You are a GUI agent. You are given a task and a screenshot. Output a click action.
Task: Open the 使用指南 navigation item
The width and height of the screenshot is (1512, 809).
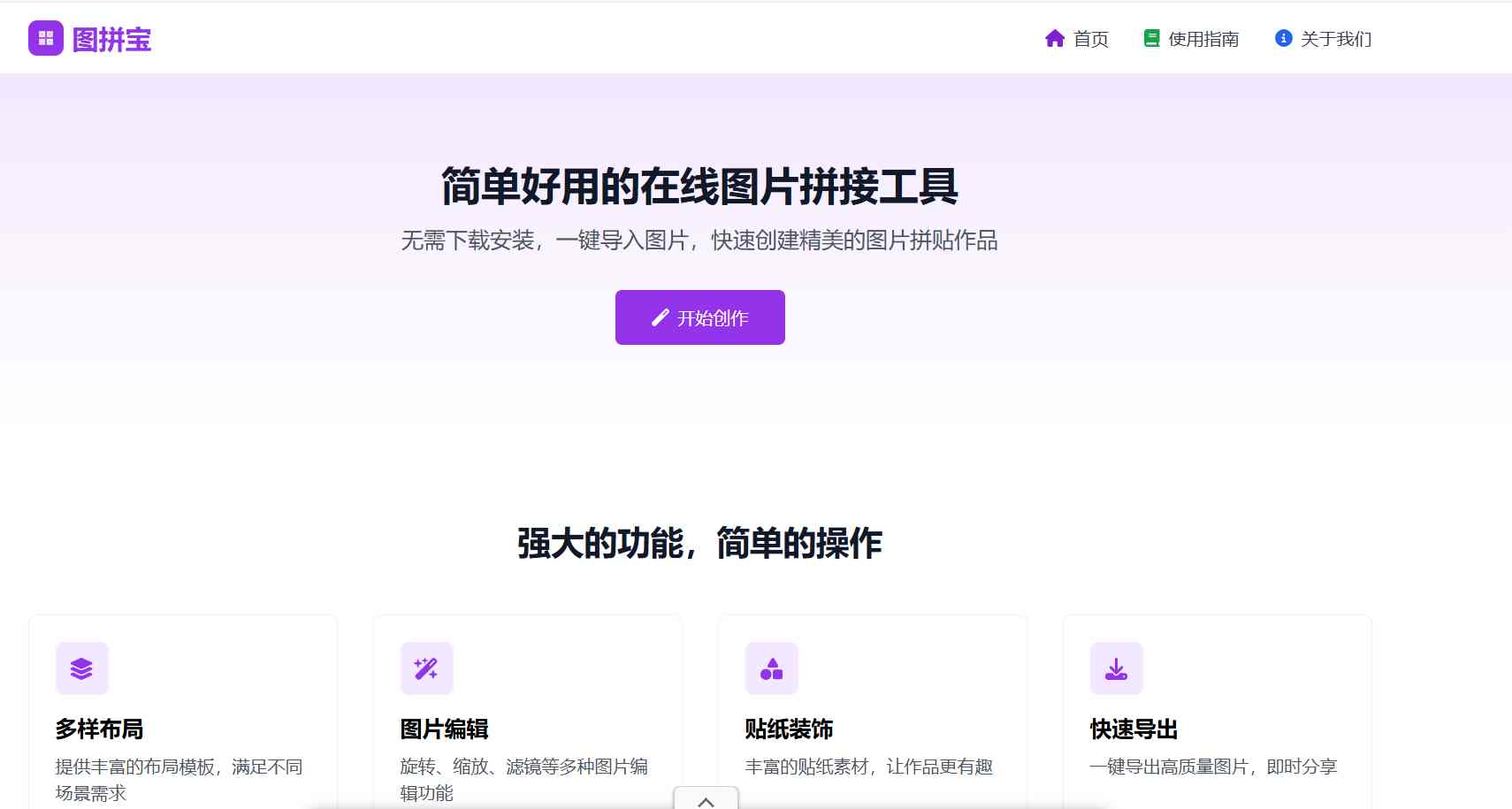coord(1203,38)
